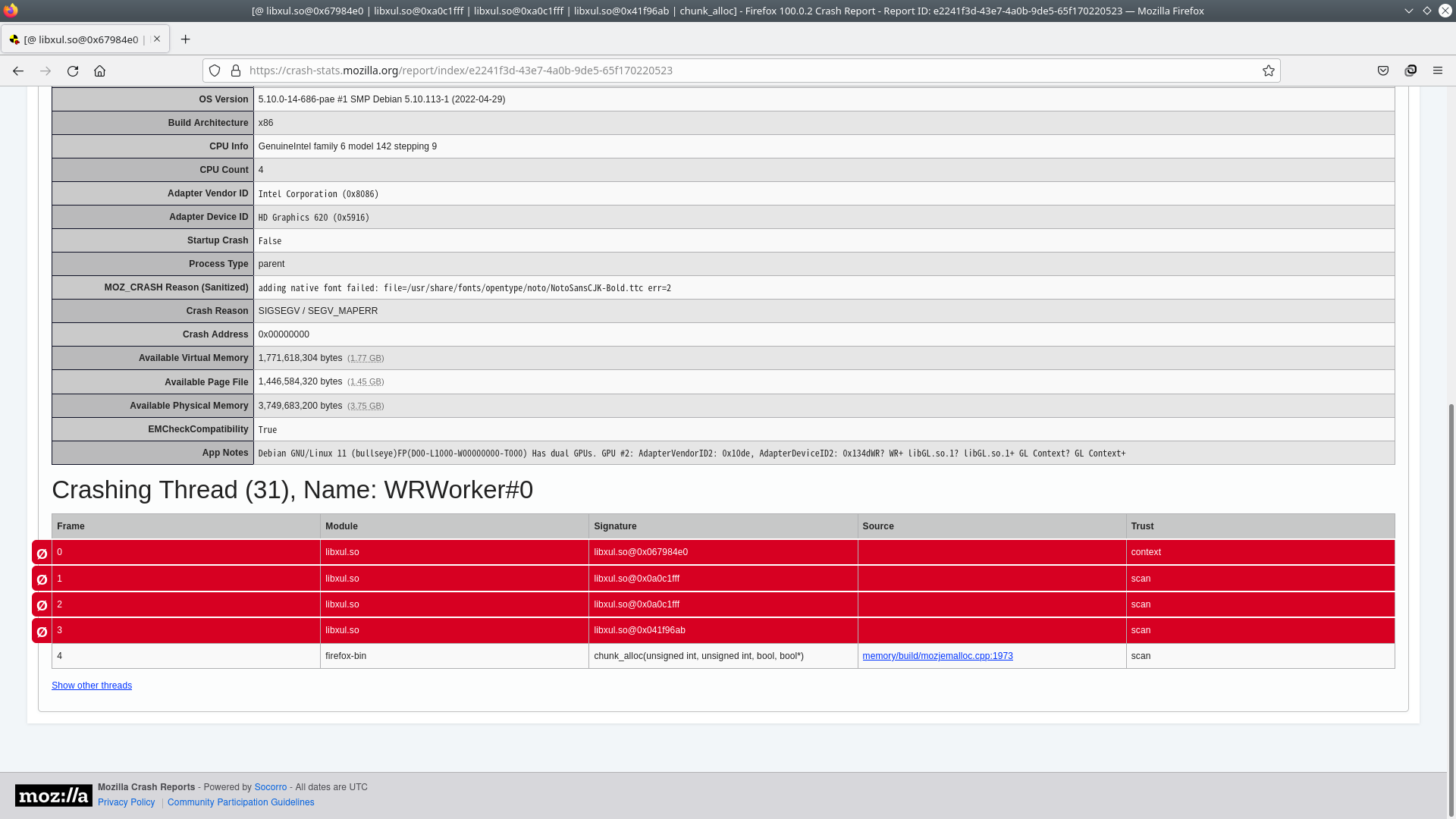This screenshot has height=819, width=1456.
Task: Select signature libxul.so@0x041f96ab
Action: pyautogui.click(x=639, y=630)
